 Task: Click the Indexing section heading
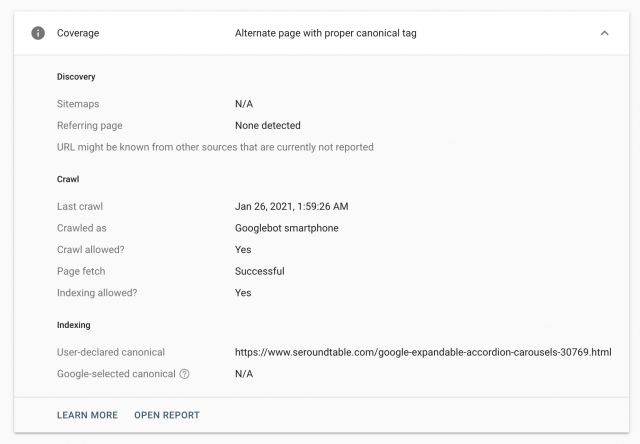[x=75, y=325]
